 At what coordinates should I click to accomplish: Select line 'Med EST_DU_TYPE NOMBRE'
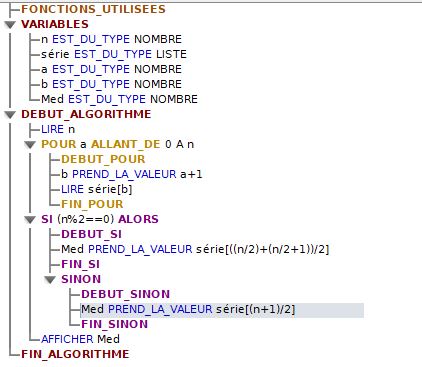tap(119, 99)
